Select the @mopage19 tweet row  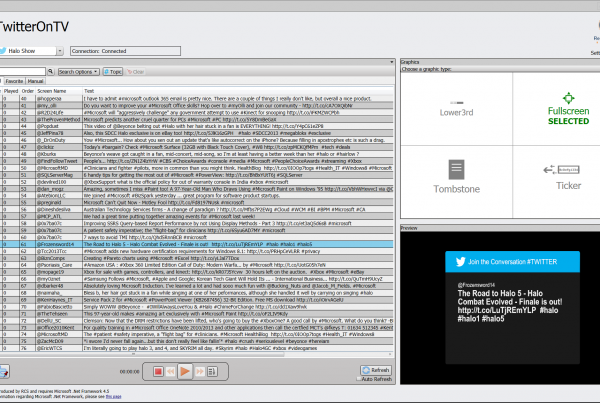pos(197,272)
